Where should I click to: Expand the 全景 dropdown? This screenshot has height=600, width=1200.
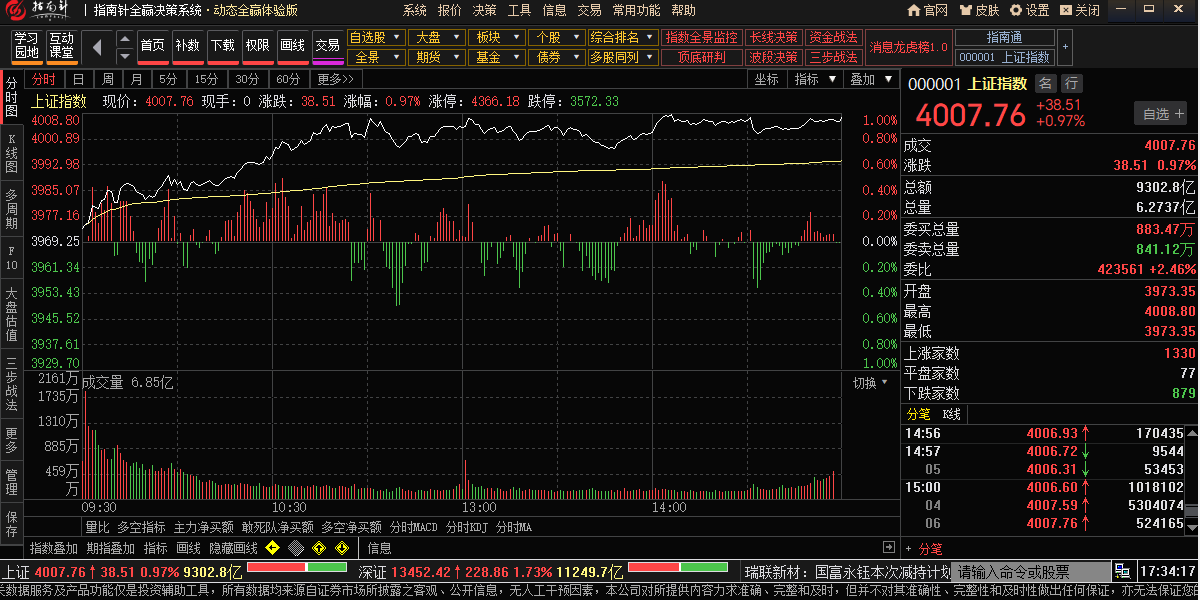coord(375,57)
